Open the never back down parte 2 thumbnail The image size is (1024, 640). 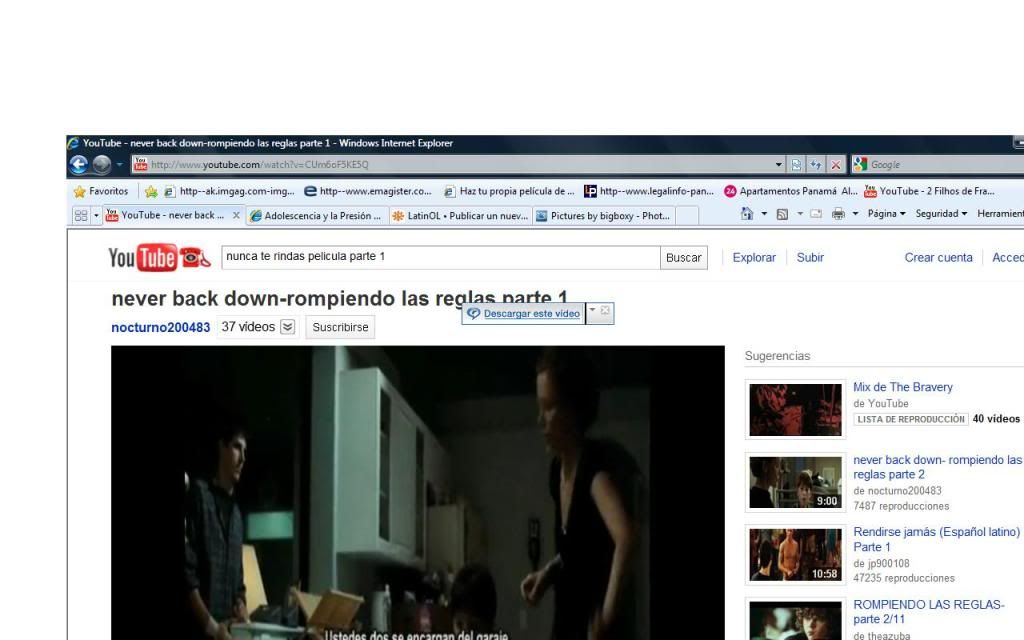click(x=795, y=482)
